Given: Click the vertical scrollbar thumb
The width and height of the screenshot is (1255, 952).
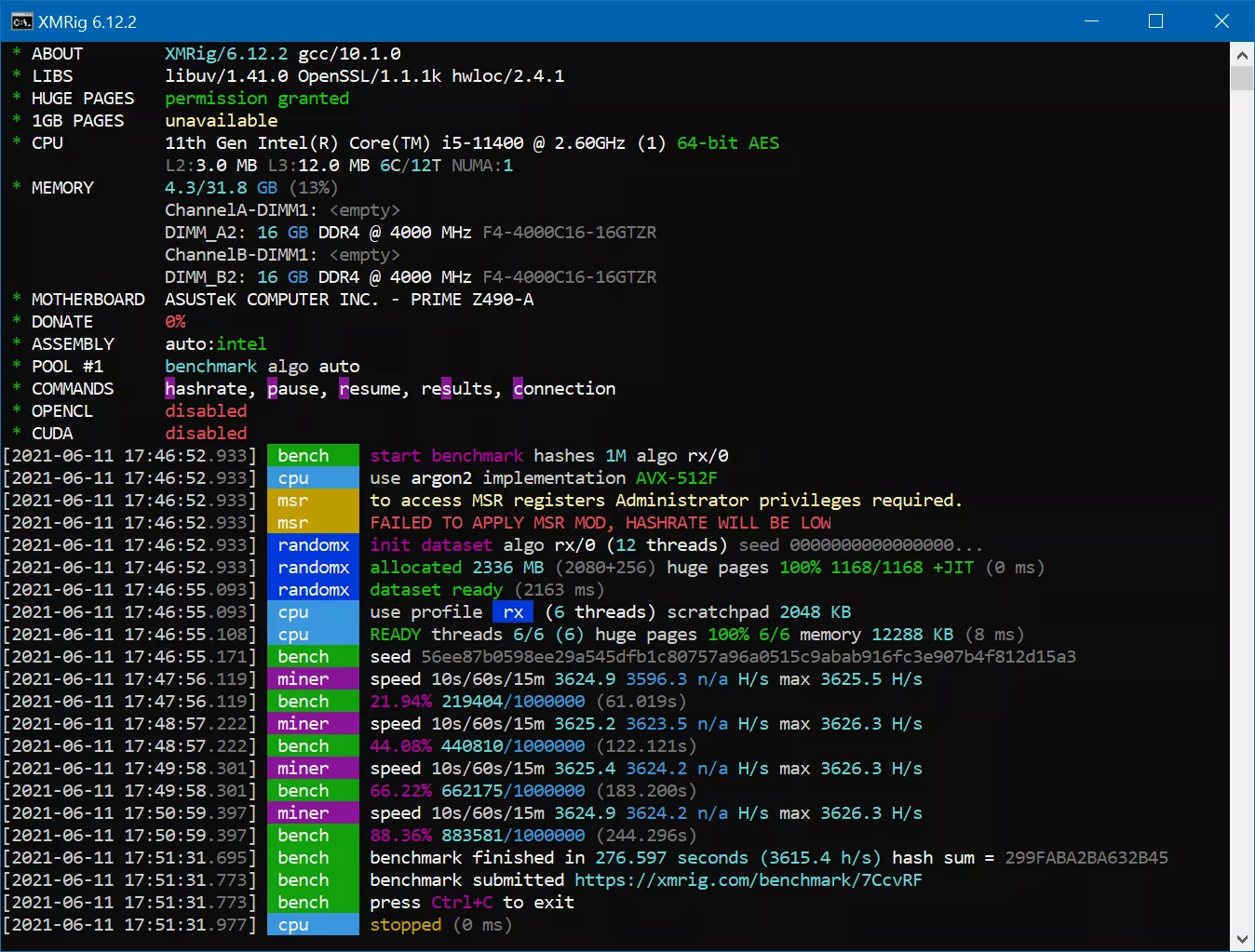Looking at the screenshot, I should click(x=1242, y=79).
